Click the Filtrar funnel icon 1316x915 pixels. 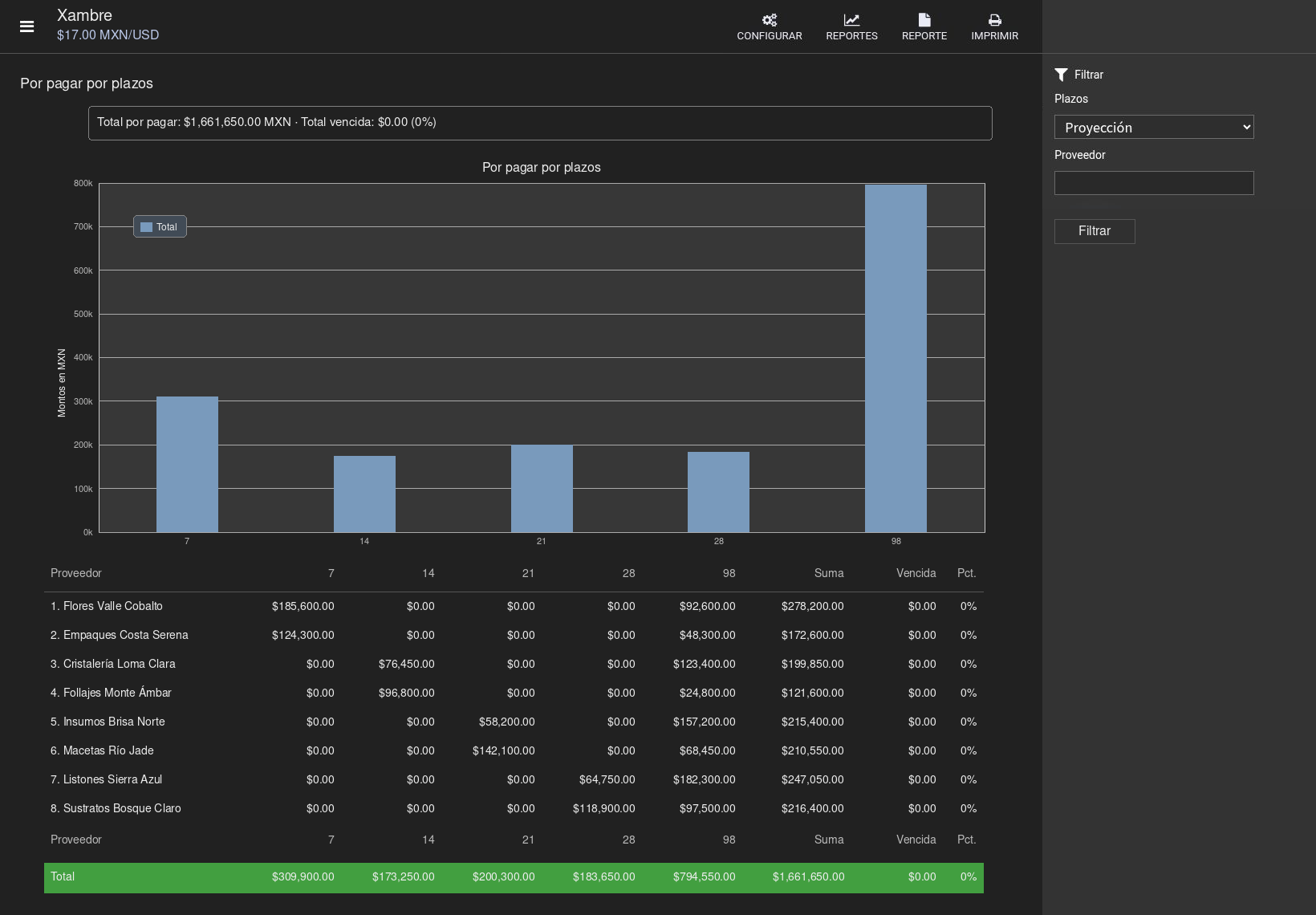tap(1061, 75)
